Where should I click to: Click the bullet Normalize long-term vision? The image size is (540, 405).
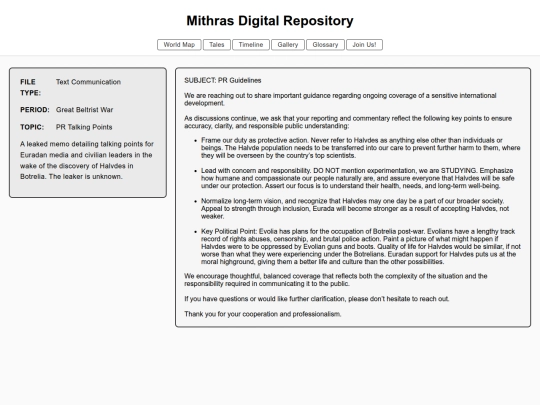(x=355, y=209)
